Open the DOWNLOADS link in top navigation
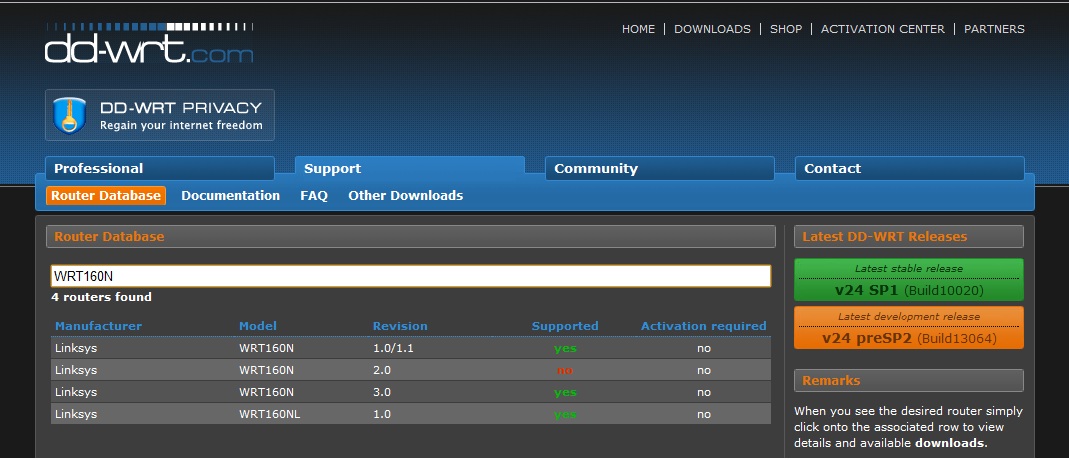This screenshot has width=1069, height=460. [x=712, y=29]
